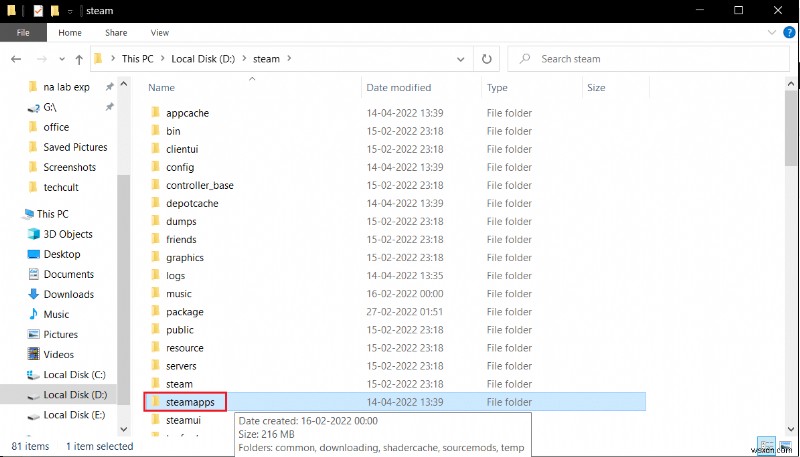
Task: Select the config folder
Action: [x=180, y=167]
